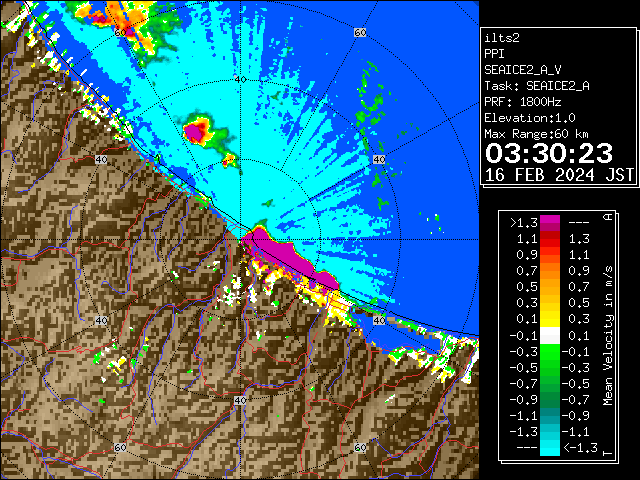Click the "60" ring label in the northwest
640x480 pixels.
120,33
